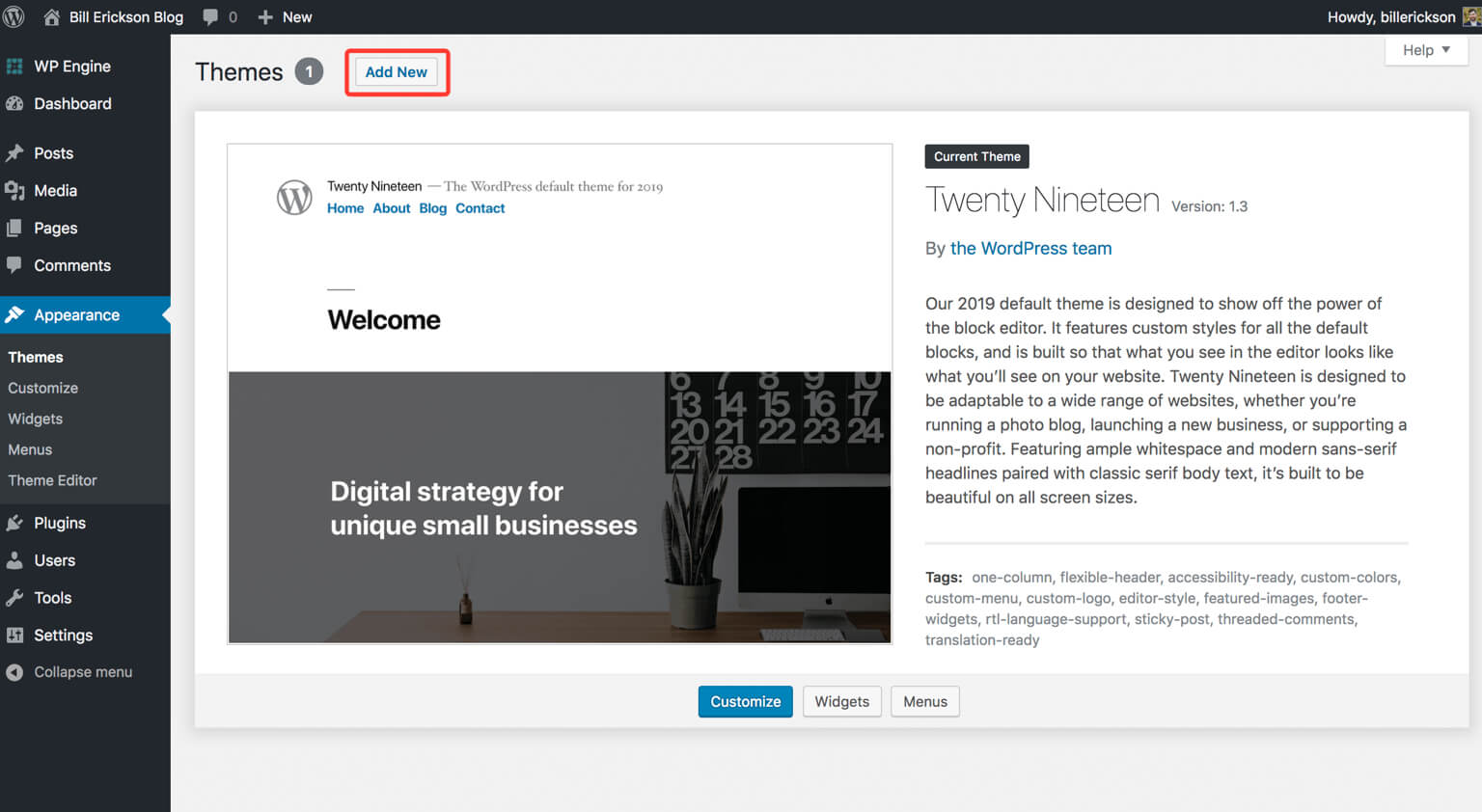Viewport: 1482px width, 812px height.
Task: Open Theme Editor submenu item
Action: click(52, 480)
